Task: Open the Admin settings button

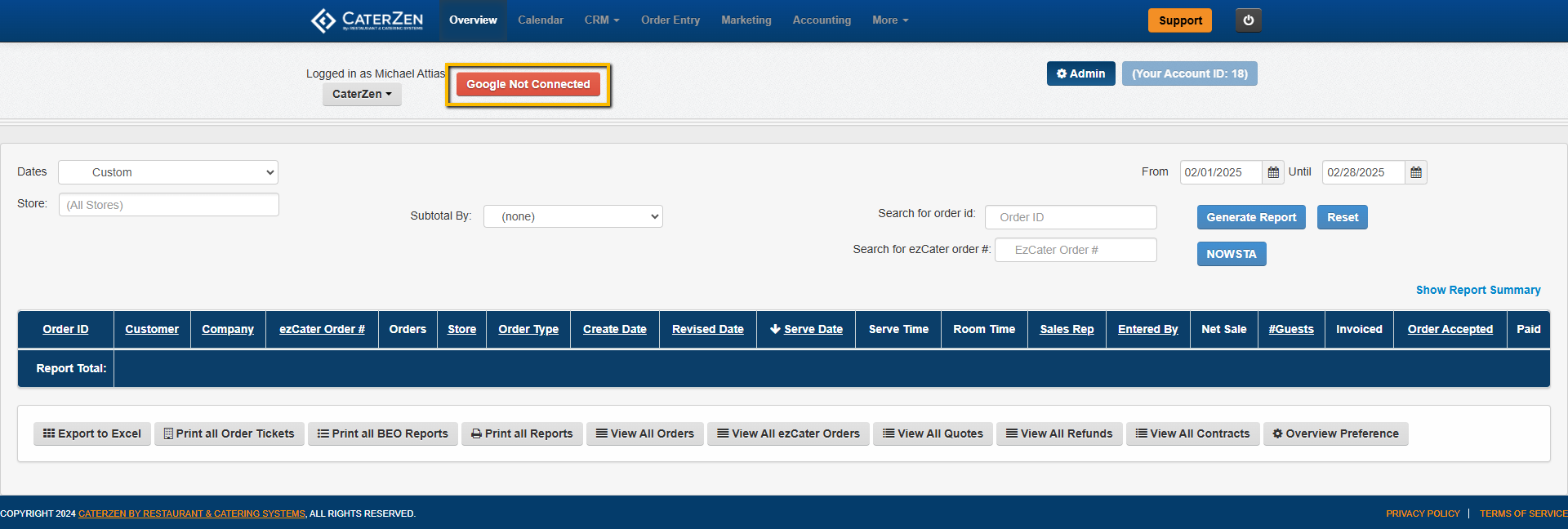Action: pos(1080,73)
